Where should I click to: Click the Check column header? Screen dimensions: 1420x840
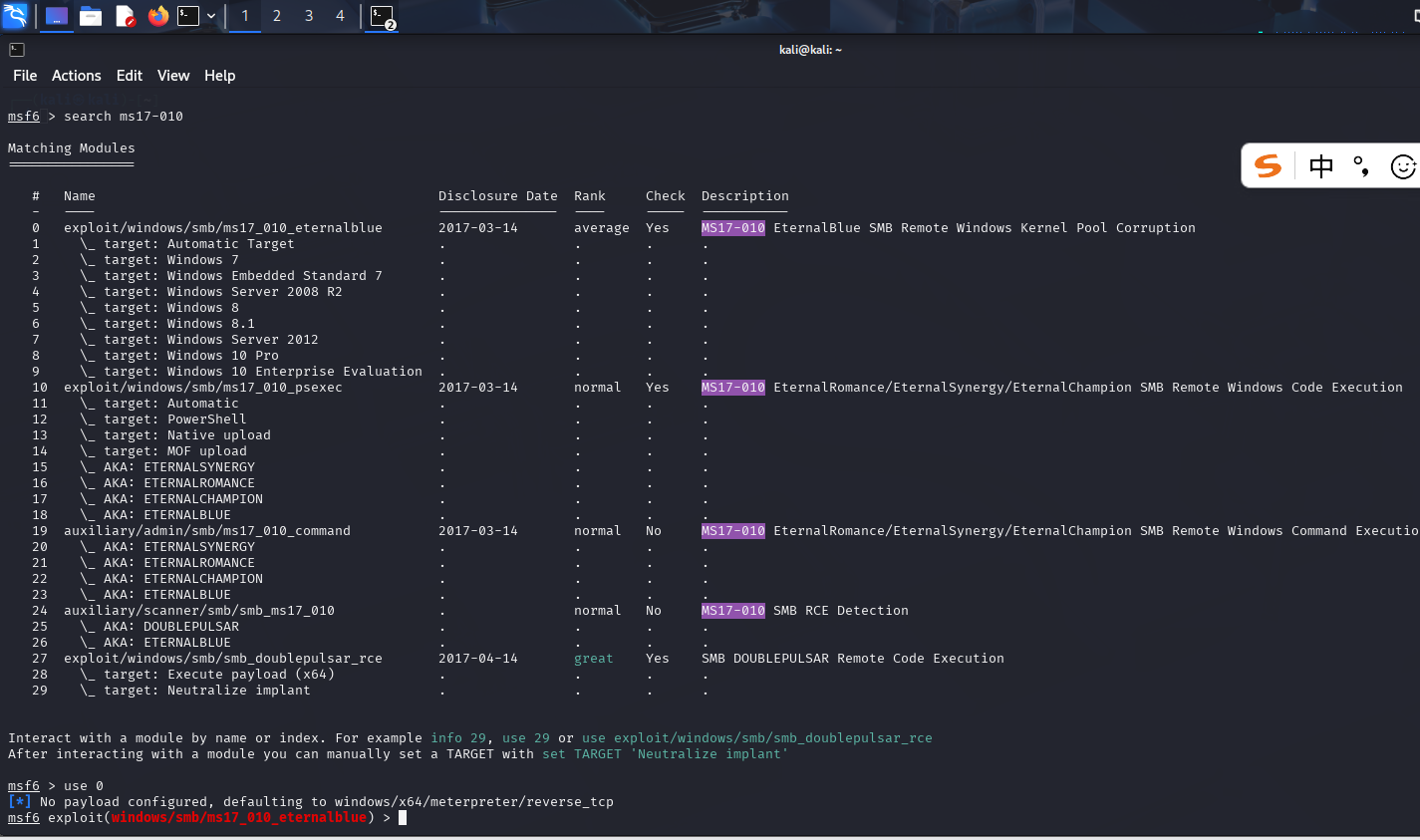point(666,196)
